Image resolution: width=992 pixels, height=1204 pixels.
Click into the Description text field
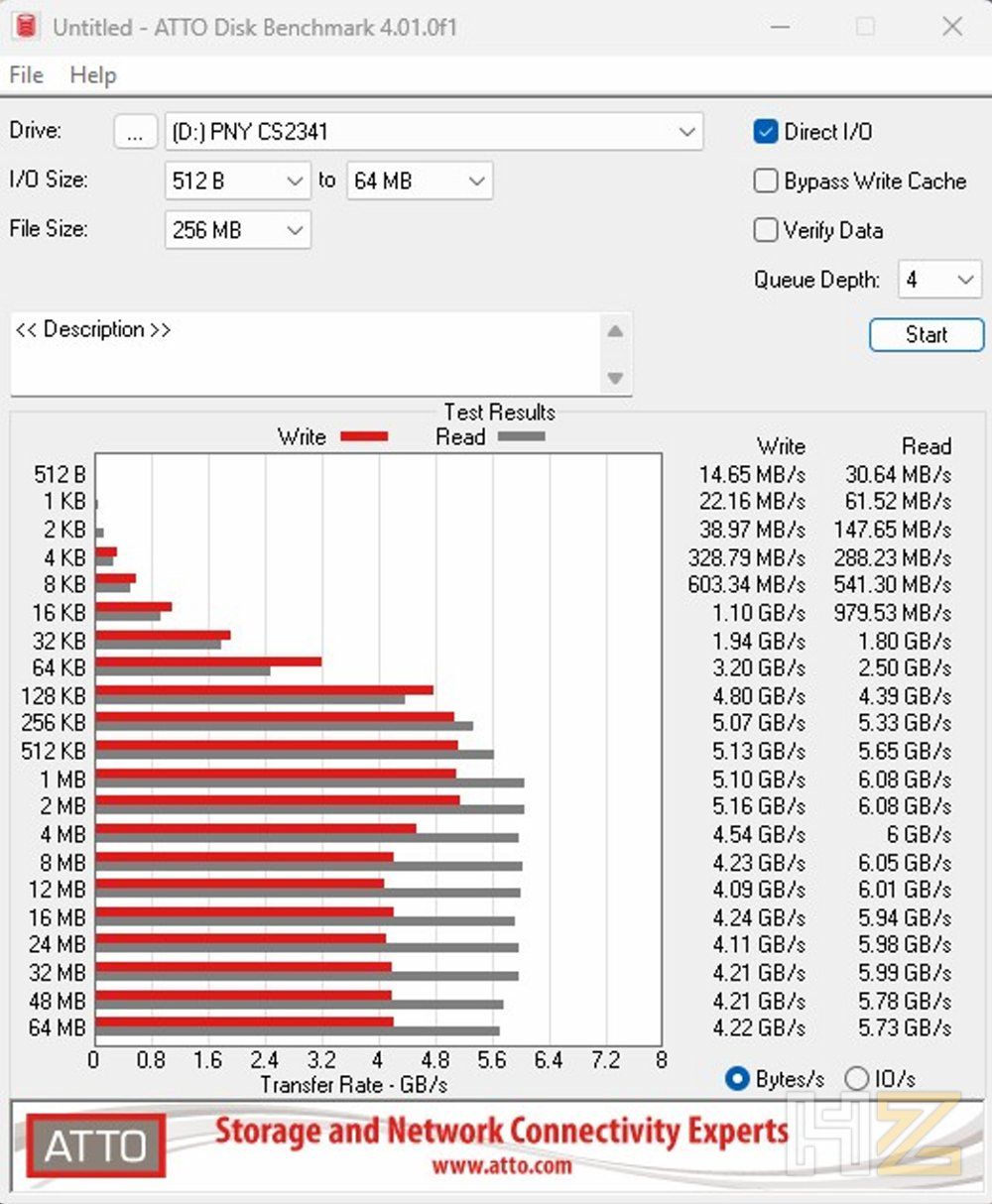tap(306, 354)
